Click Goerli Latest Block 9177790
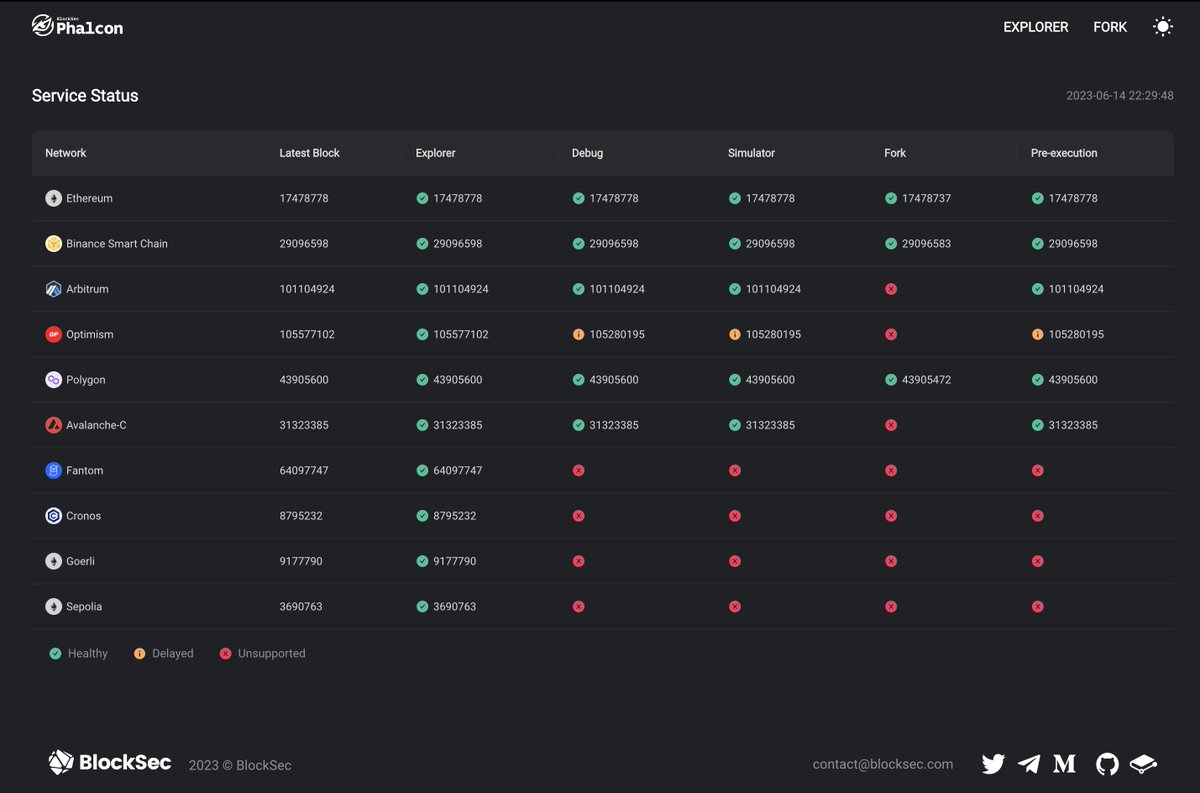This screenshot has height=793, width=1200. [x=301, y=561]
